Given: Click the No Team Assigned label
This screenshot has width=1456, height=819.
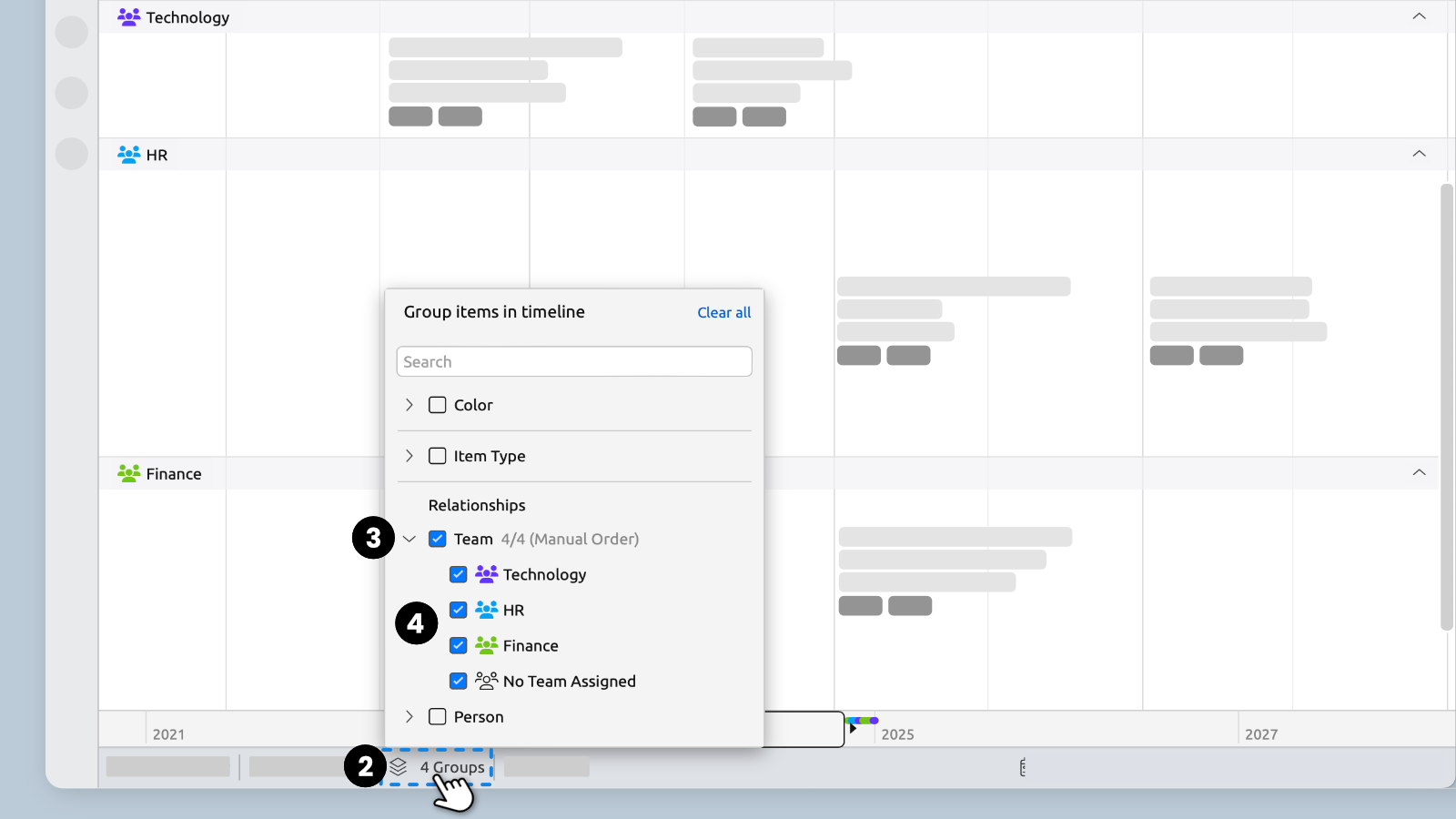Looking at the screenshot, I should pyautogui.click(x=570, y=681).
